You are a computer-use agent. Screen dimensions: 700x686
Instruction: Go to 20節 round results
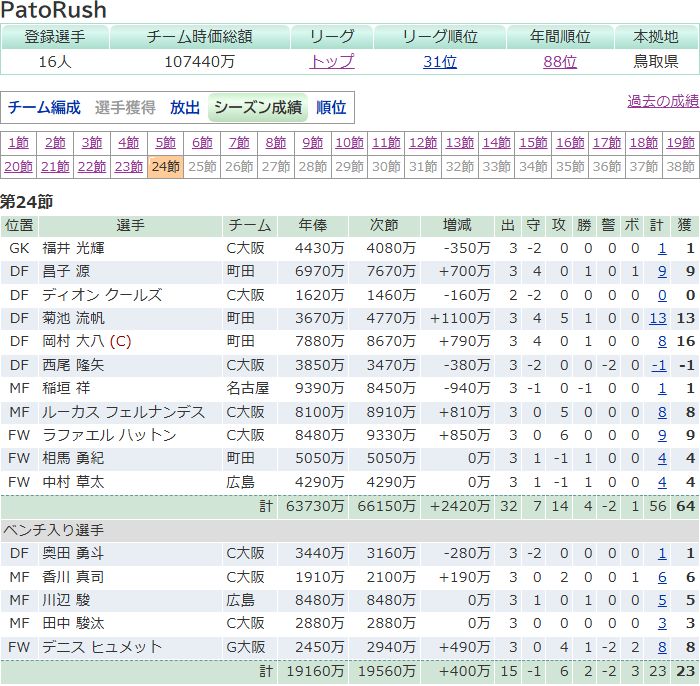coord(18,166)
